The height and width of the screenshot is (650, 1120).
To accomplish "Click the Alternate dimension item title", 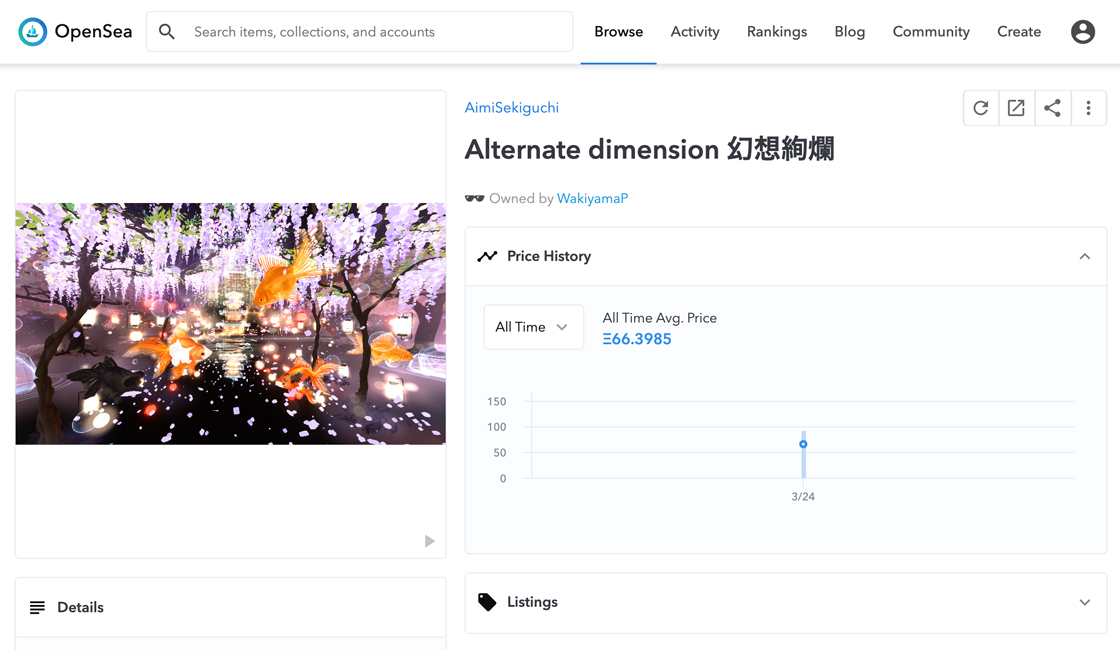I will (649, 149).
